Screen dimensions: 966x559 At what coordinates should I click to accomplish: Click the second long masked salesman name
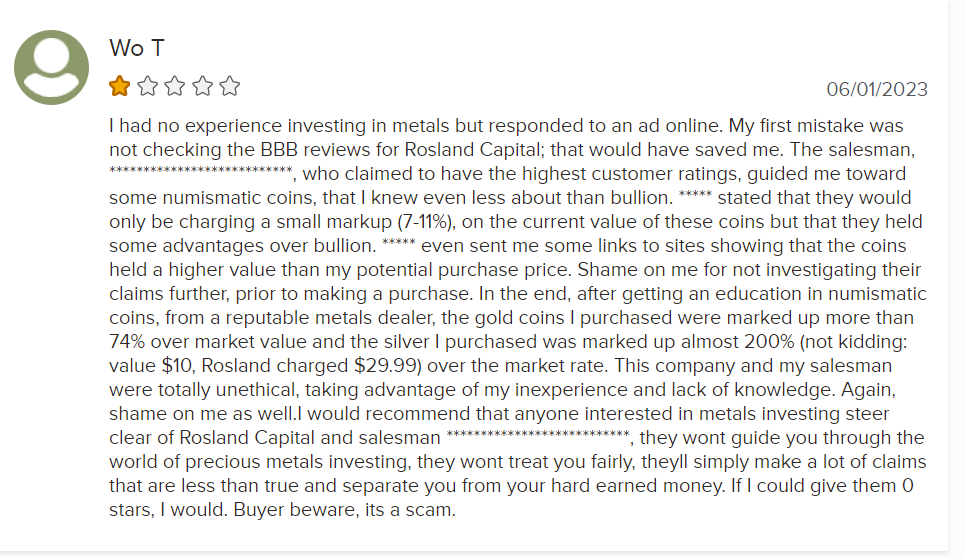click(x=538, y=435)
